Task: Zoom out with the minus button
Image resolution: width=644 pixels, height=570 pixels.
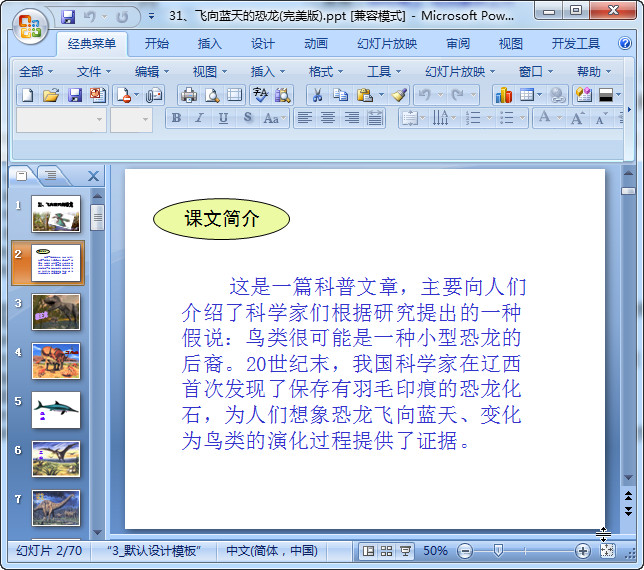Action: click(465, 551)
